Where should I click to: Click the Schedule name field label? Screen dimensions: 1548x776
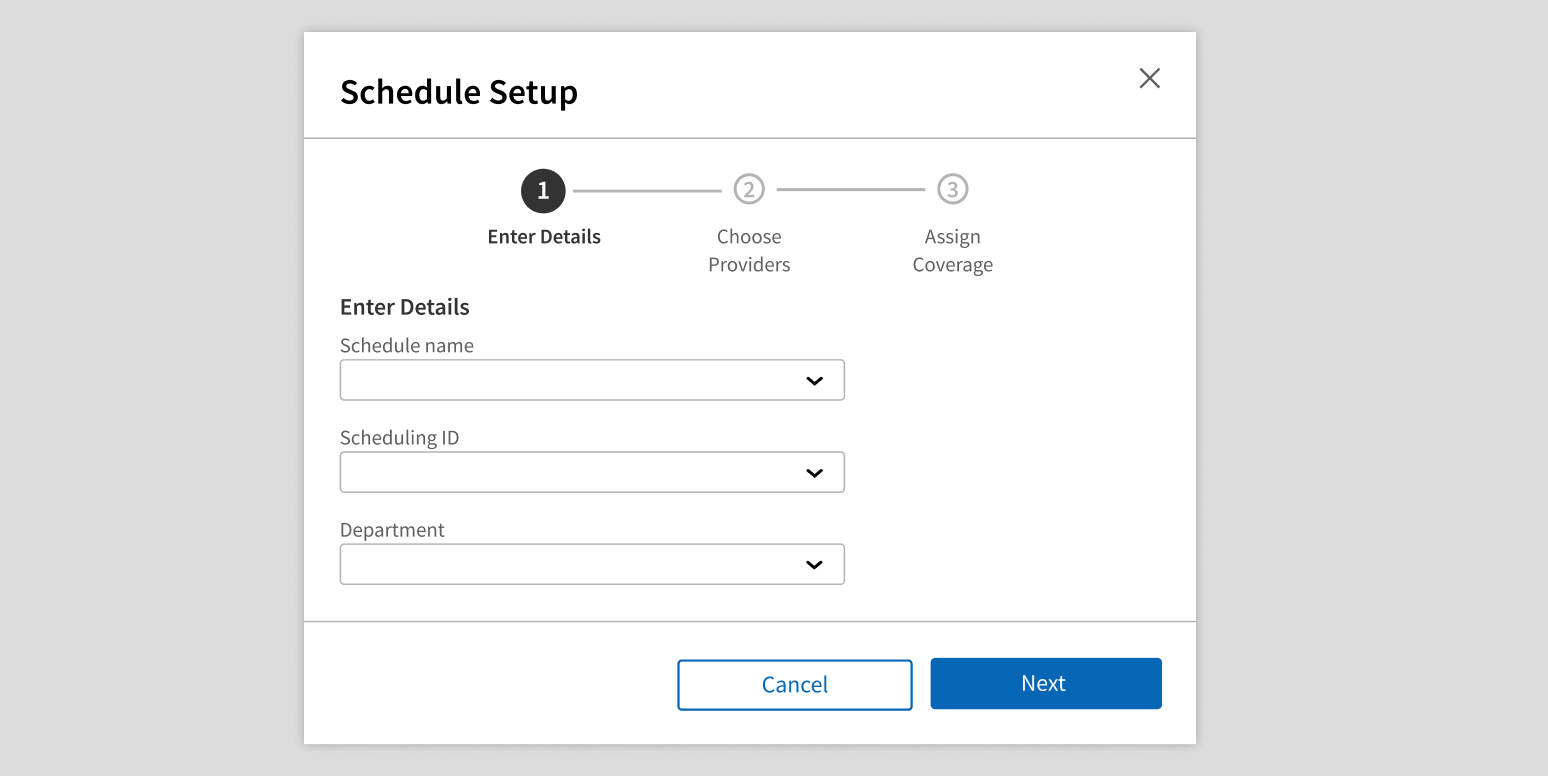407,345
